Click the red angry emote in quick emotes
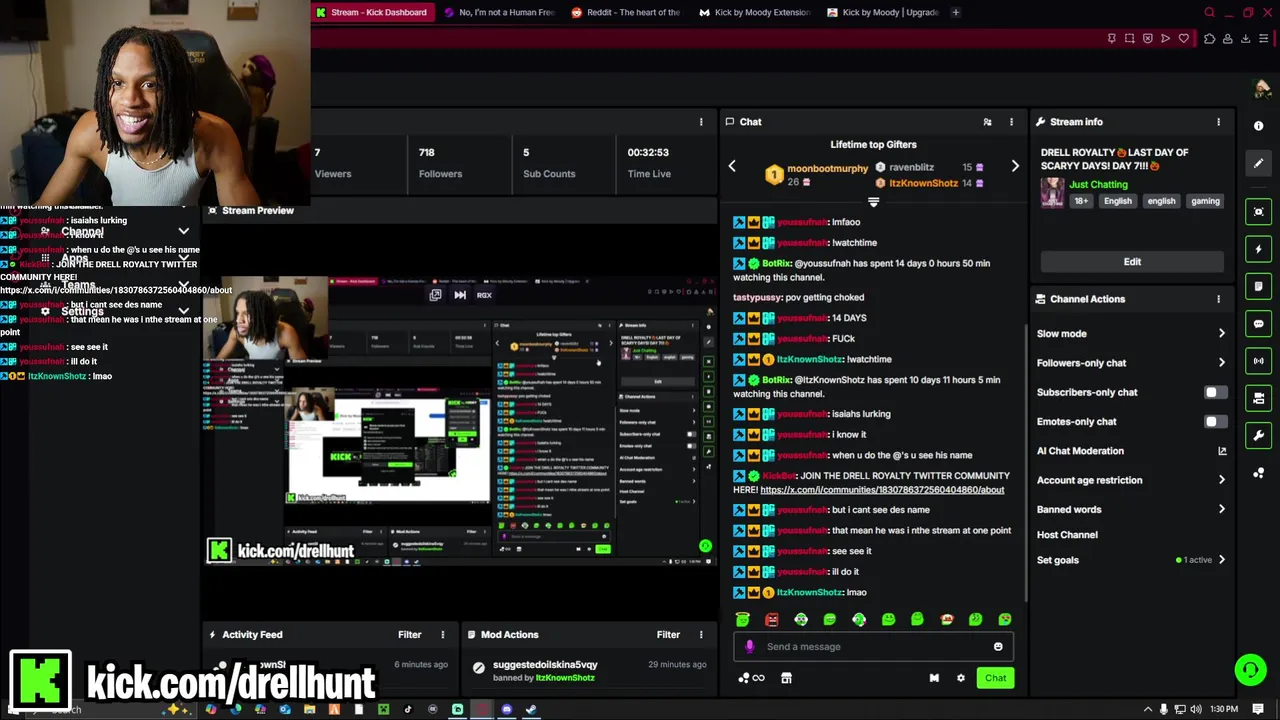This screenshot has height=720, width=1280. pyautogui.click(x=771, y=620)
